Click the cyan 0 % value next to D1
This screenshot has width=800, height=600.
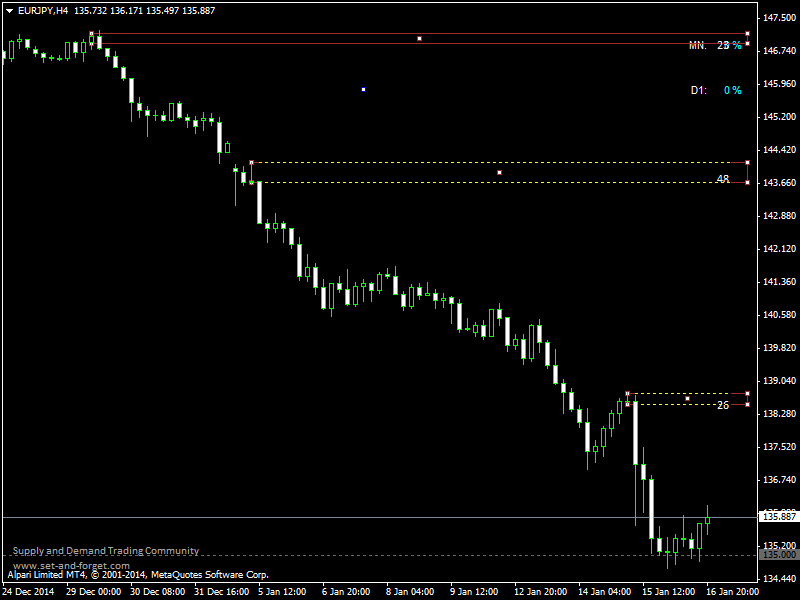[x=733, y=90]
